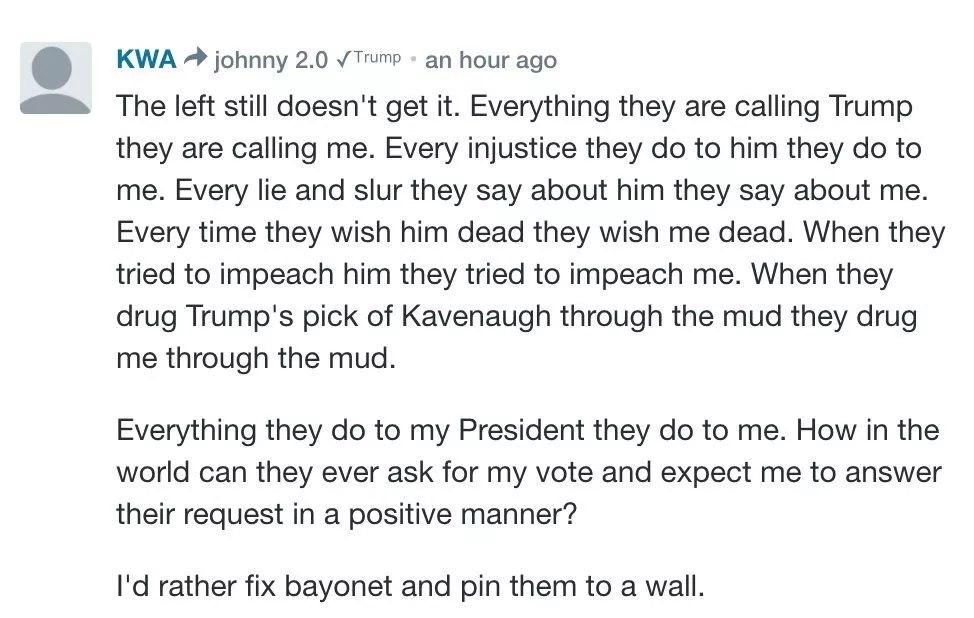Click "me through the mud." ending line
The height and width of the screenshot is (618, 974).
tap(256, 358)
